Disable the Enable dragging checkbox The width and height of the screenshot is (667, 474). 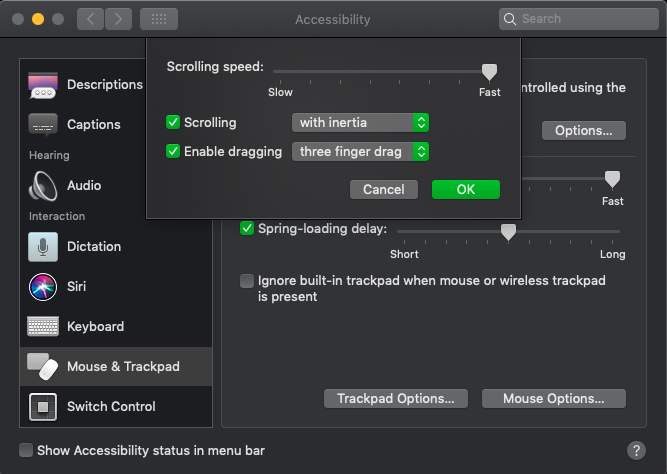click(x=173, y=151)
